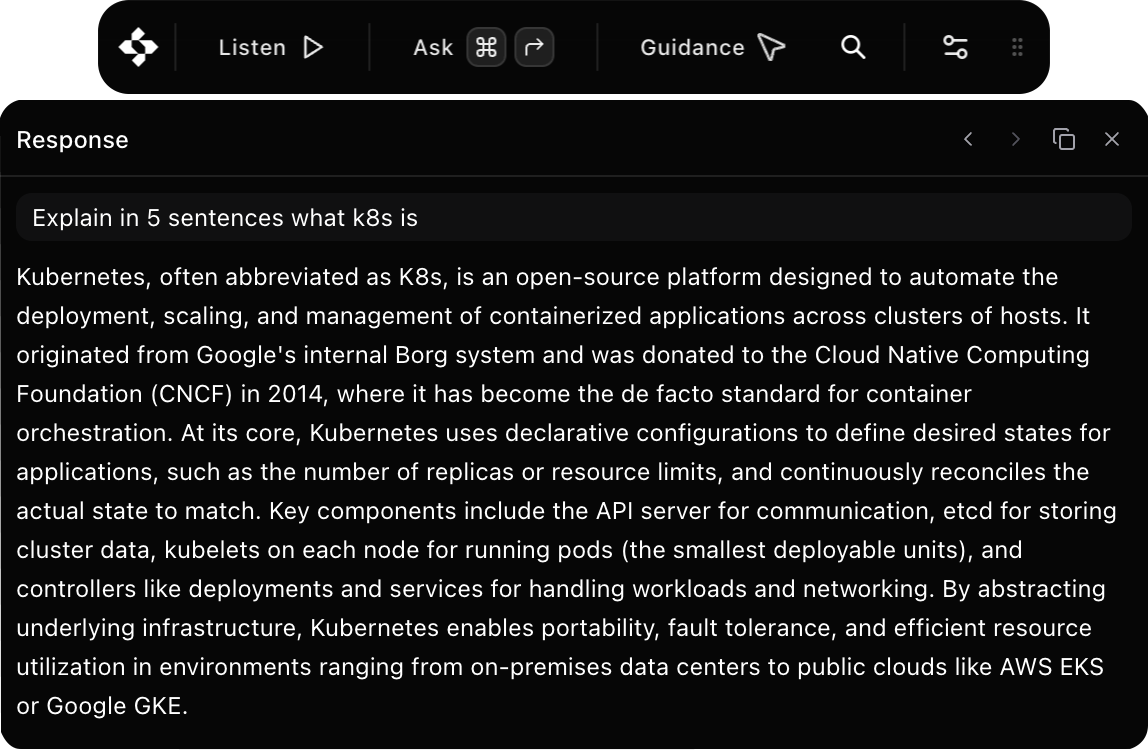Click the cursor pointer icon beside Guidance
Image resolution: width=1148 pixels, height=750 pixels.
point(771,47)
